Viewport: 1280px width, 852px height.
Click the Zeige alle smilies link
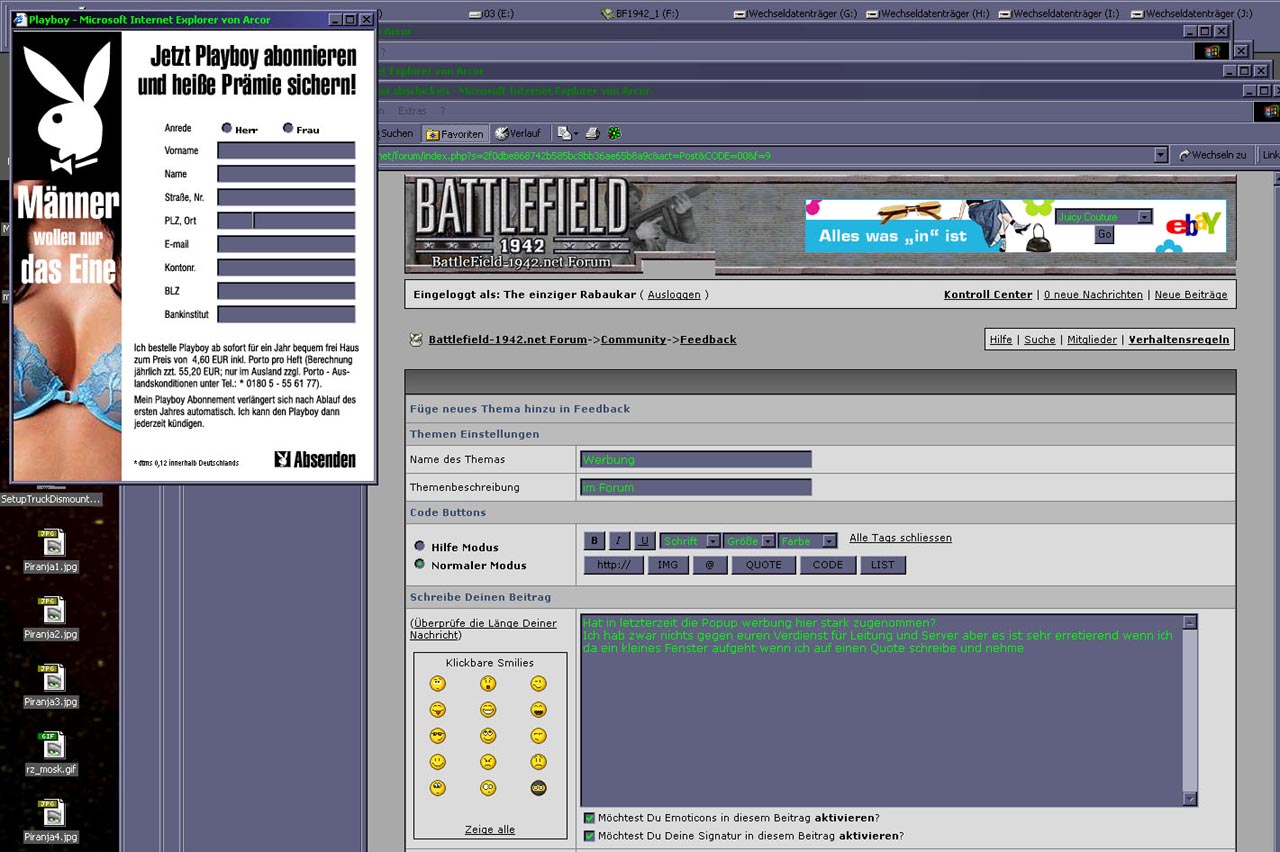click(x=490, y=830)
